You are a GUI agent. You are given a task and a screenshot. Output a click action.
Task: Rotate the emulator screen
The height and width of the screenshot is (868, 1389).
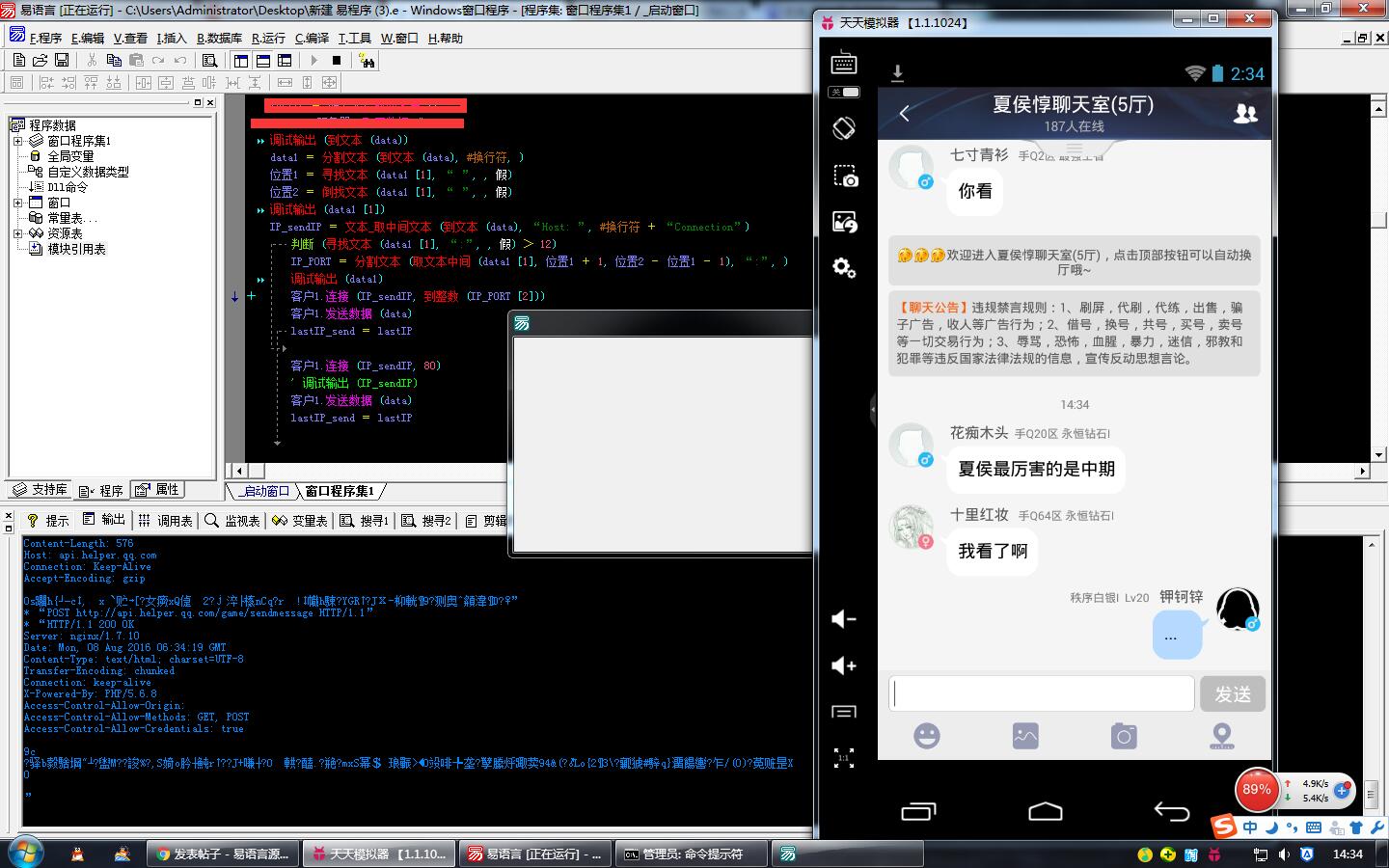pyautogui.click(x=844, y=128)
